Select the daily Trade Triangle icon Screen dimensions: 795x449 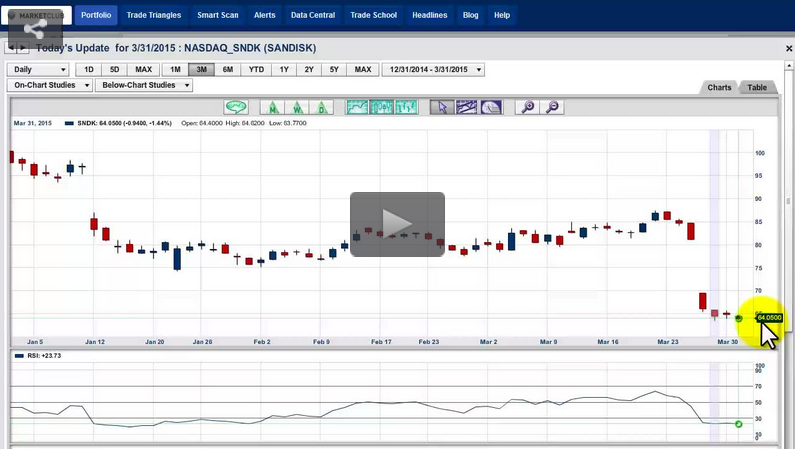click(321, 107)
